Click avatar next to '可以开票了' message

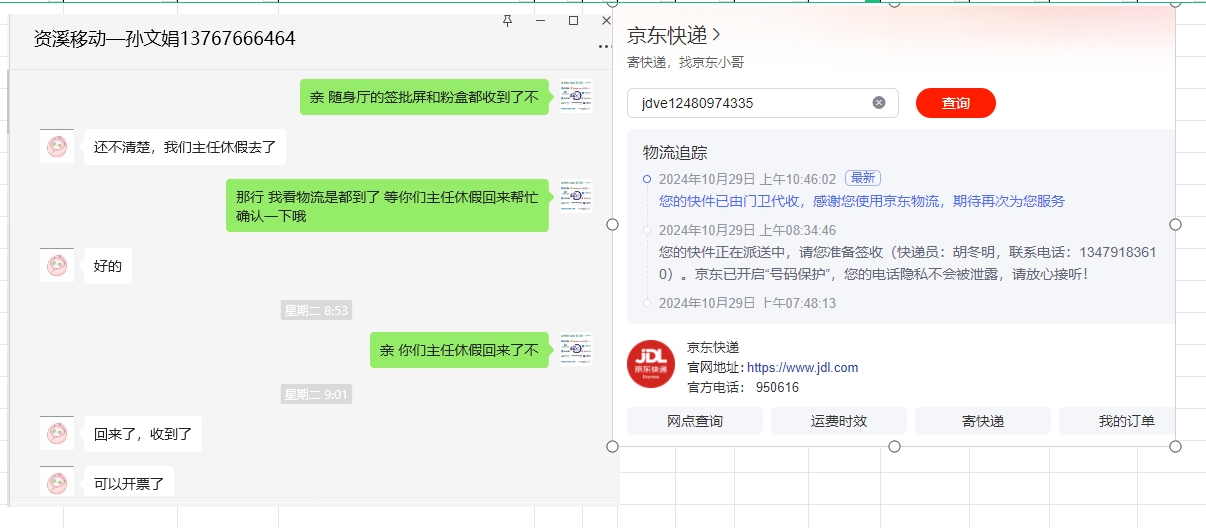(x=57, y=481)
